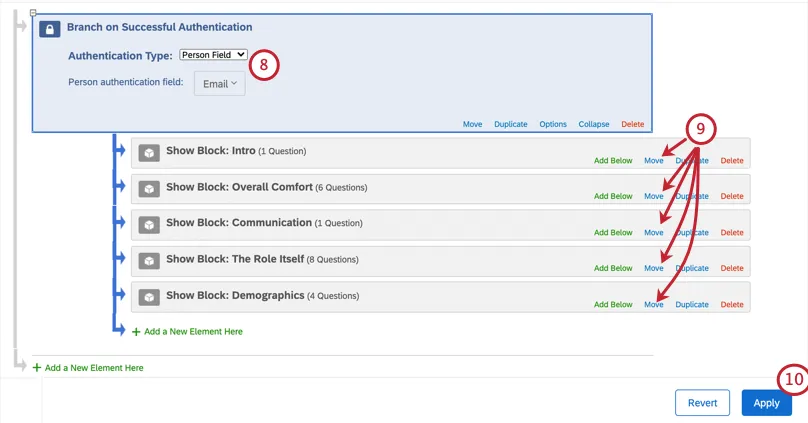Click The Role Itself block cube icon
The height and width of the screenshot is (423, 808).
point(149,260)
